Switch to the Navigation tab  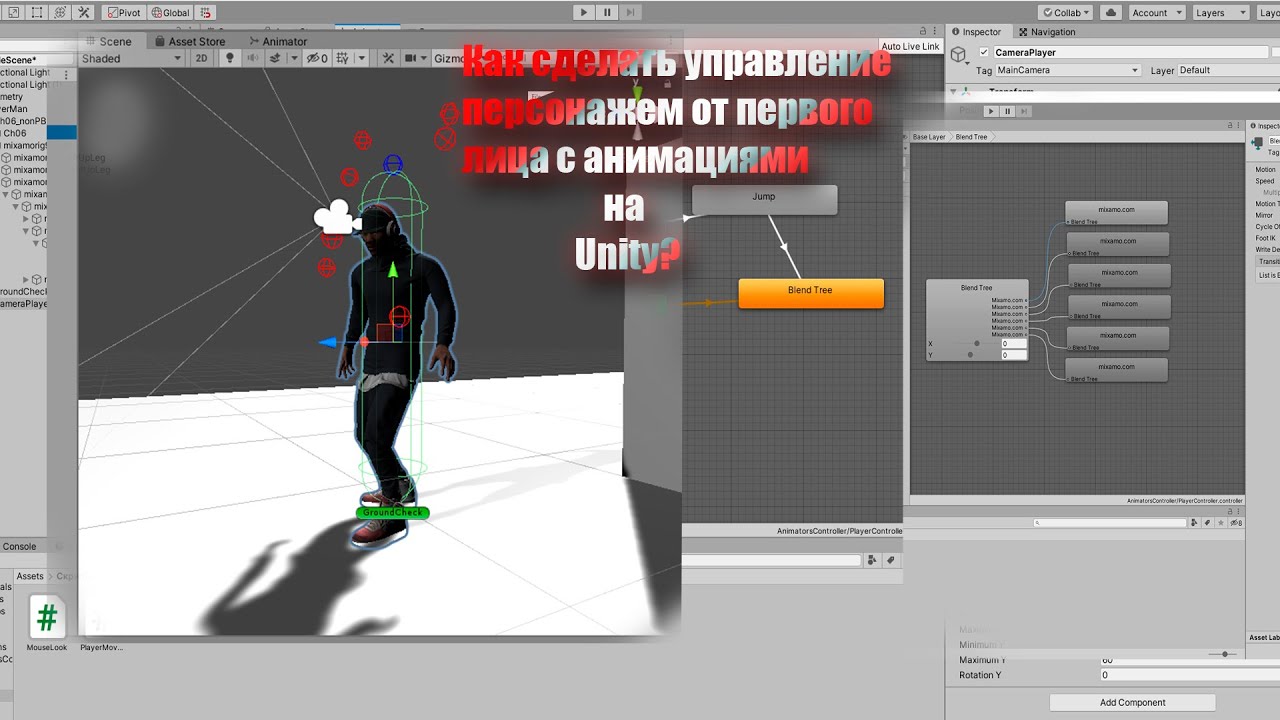pos(1046,32)
